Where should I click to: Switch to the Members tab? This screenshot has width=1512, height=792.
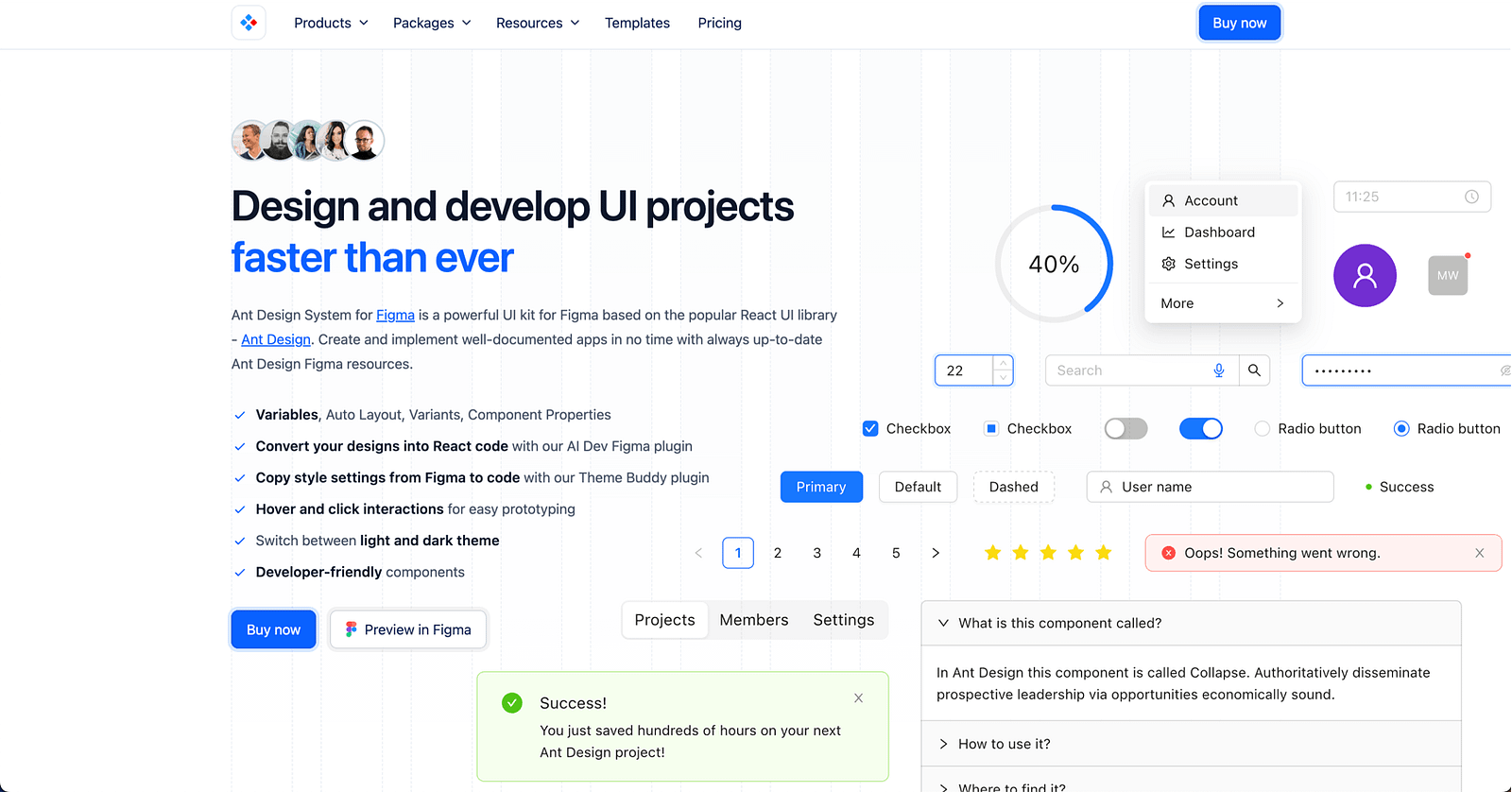754,620
